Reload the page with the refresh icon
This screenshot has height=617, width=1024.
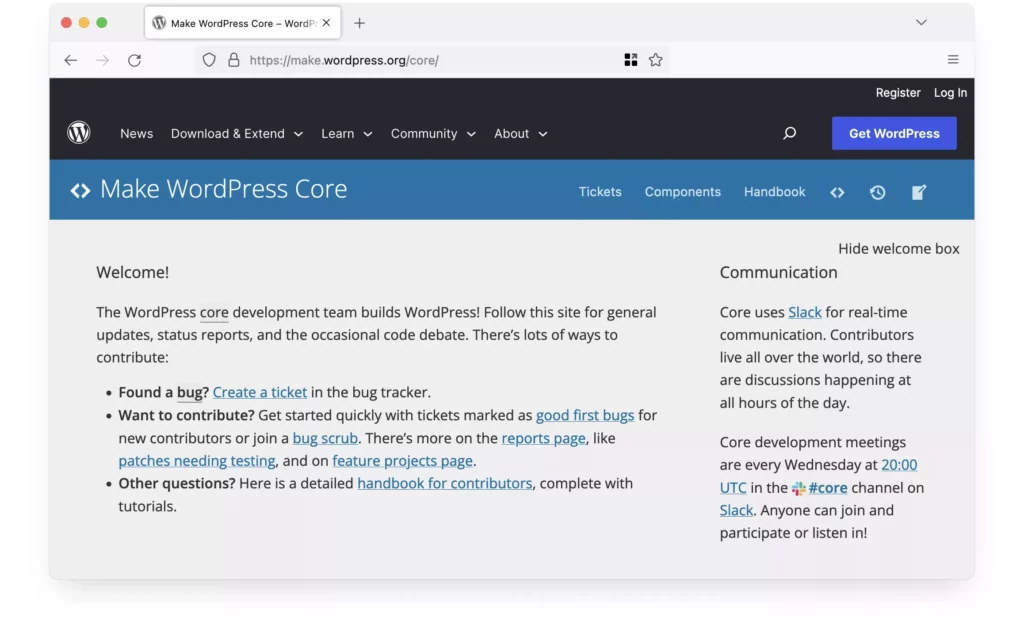135,60
